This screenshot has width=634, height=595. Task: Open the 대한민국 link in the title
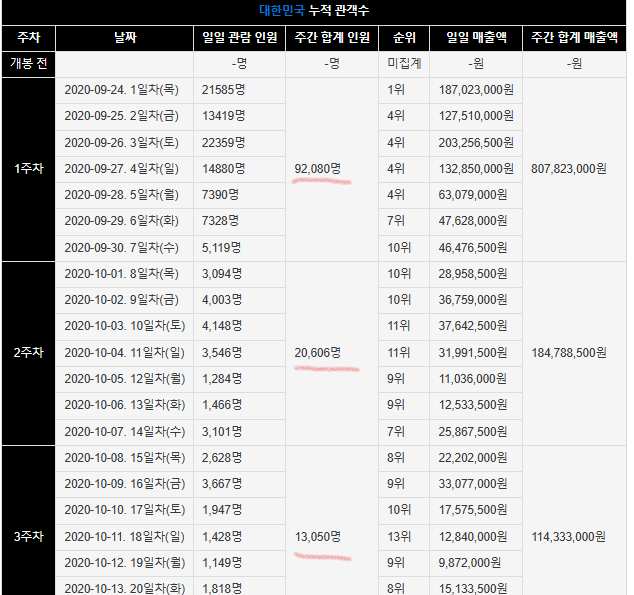click(281, 10)
